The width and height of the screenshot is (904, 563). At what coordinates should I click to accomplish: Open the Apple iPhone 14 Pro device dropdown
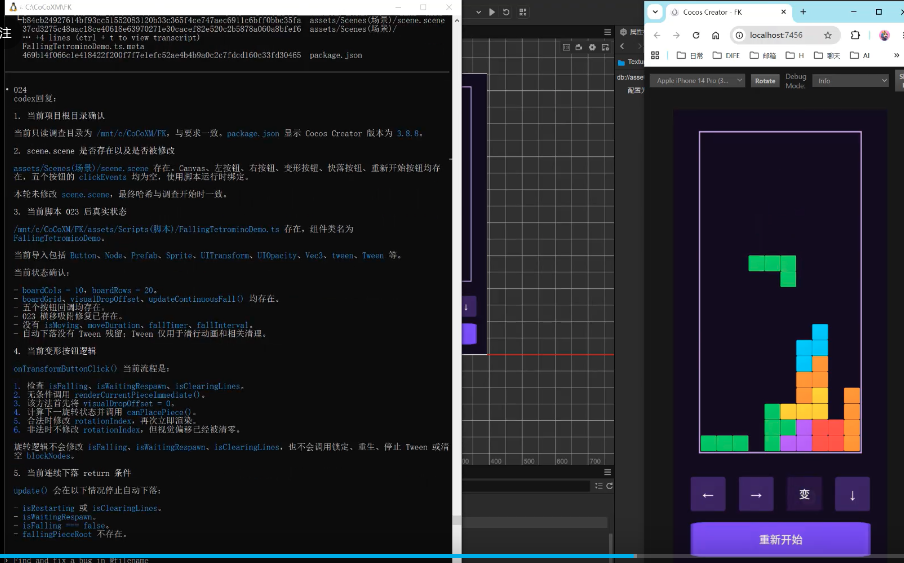[698, 81]
